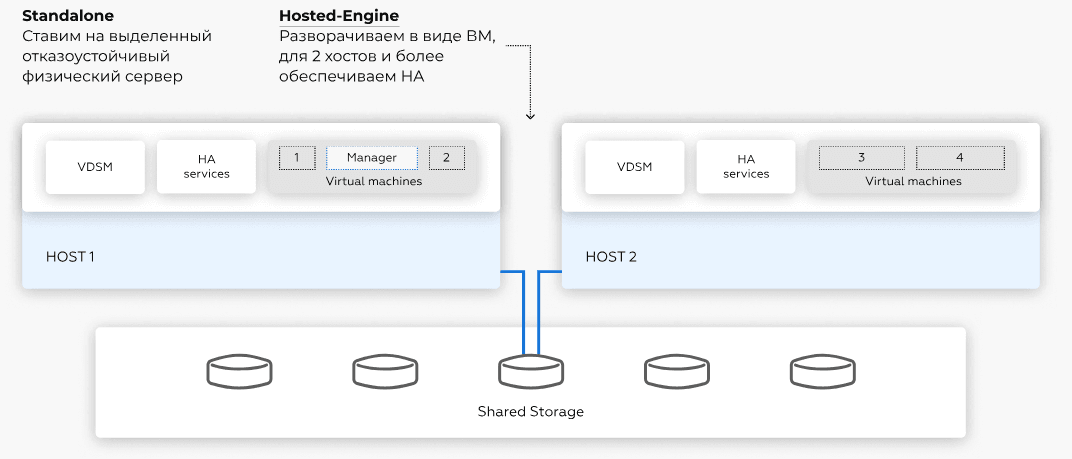Click the Shared Storage label
1072x459 pixels.
pyautogui.click(x=530, y=412)
